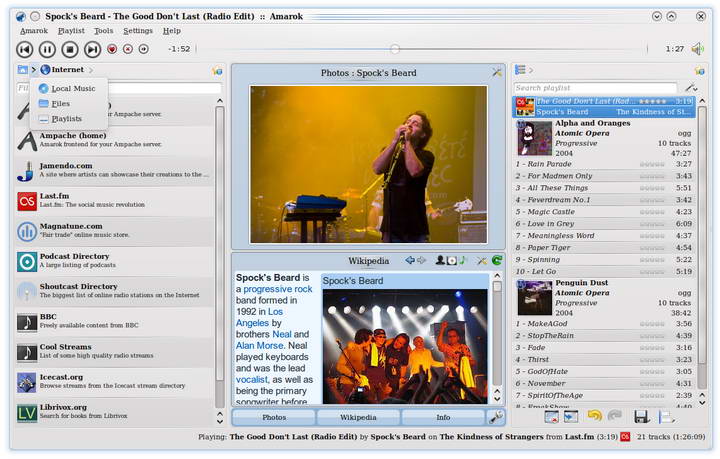The height and width of the screenshot is (459, 720).
Task: Seek with the track progress slider handle
Action: (x=394, y=49)
